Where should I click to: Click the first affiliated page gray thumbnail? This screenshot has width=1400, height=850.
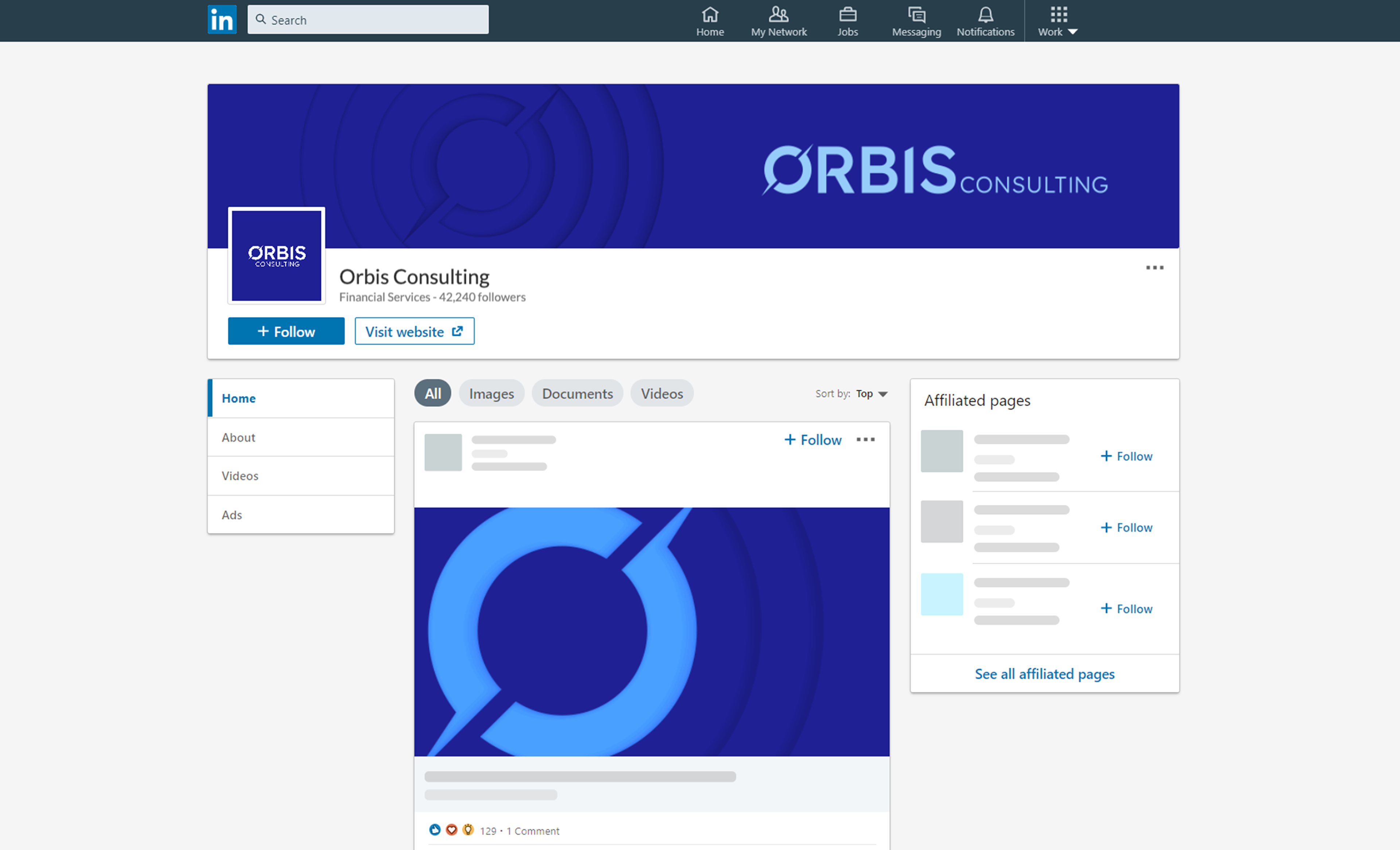942,451
